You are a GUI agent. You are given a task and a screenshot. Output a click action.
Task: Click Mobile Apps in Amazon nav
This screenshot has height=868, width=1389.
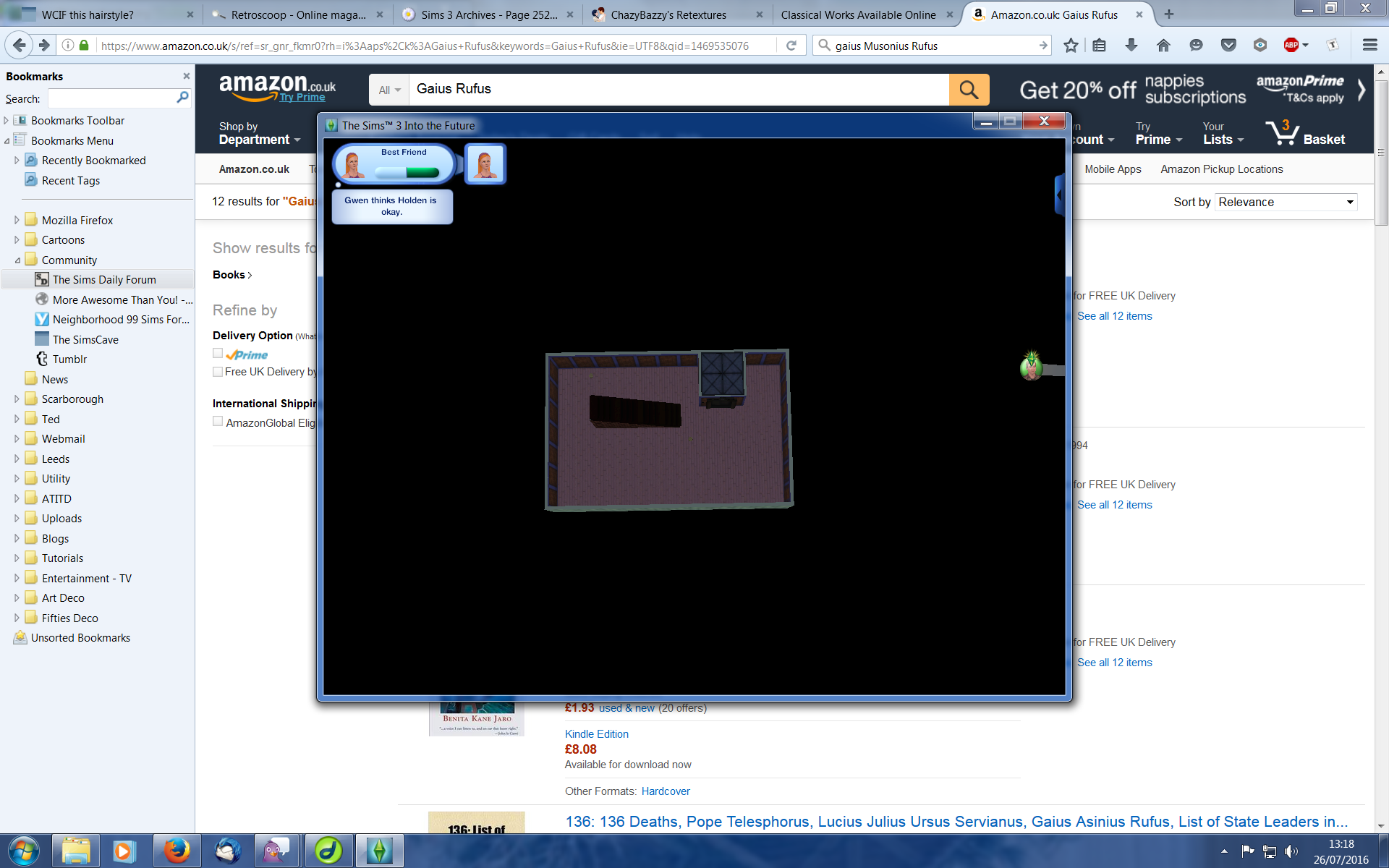[1113, 169]
